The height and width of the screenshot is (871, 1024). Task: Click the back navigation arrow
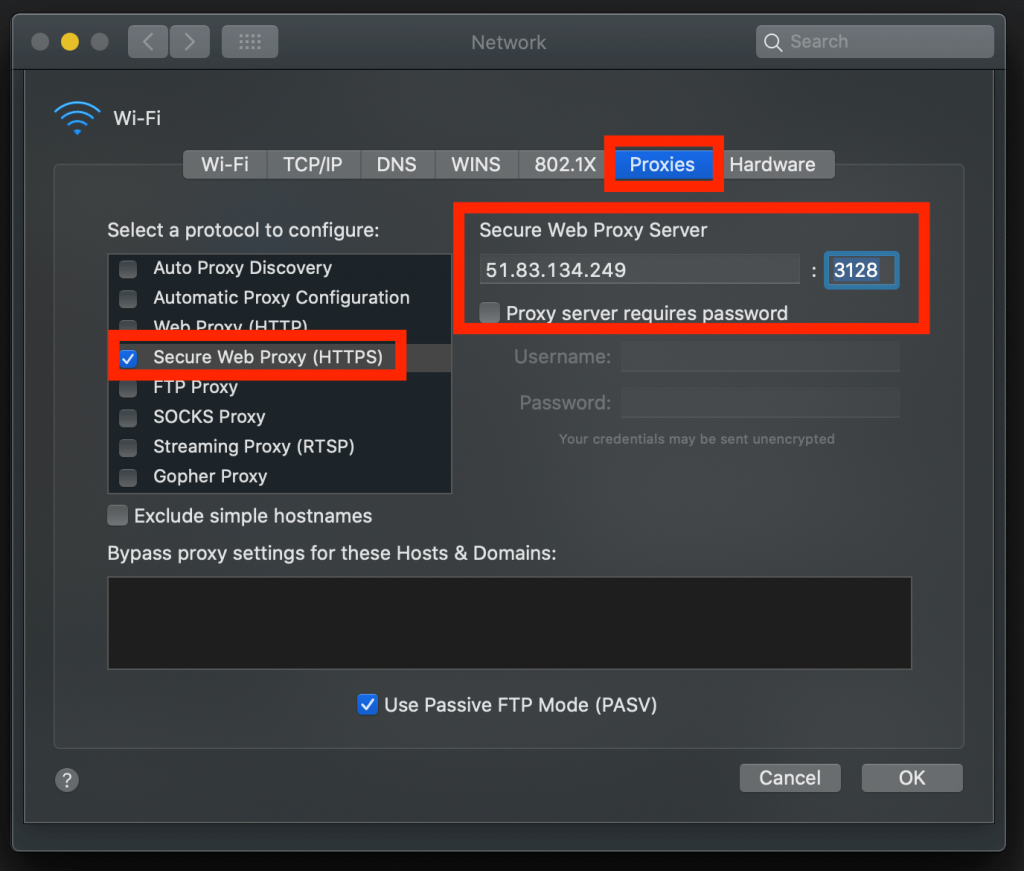tap(148, 42)
